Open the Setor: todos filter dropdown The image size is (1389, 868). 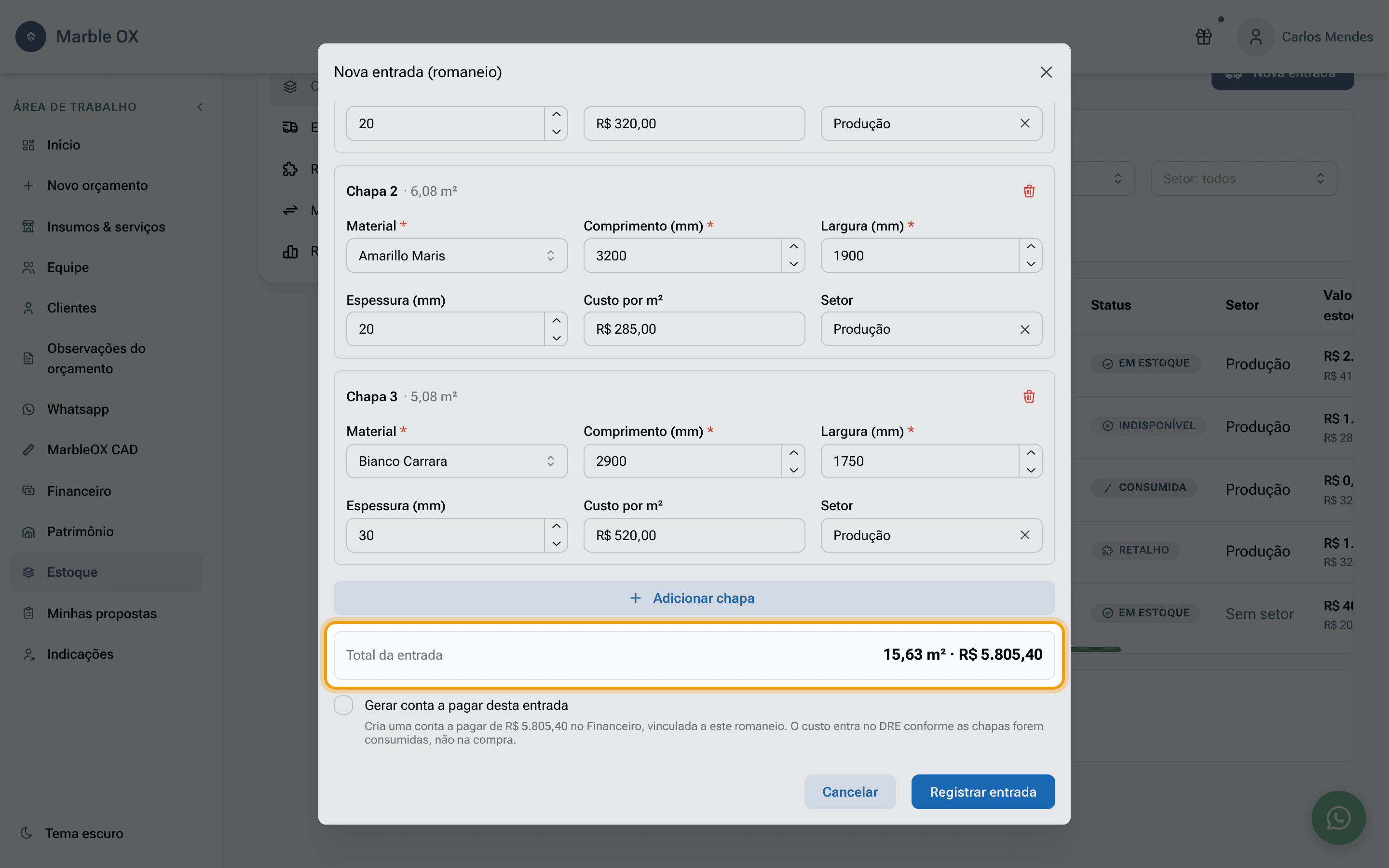(x=1244, y=178)
